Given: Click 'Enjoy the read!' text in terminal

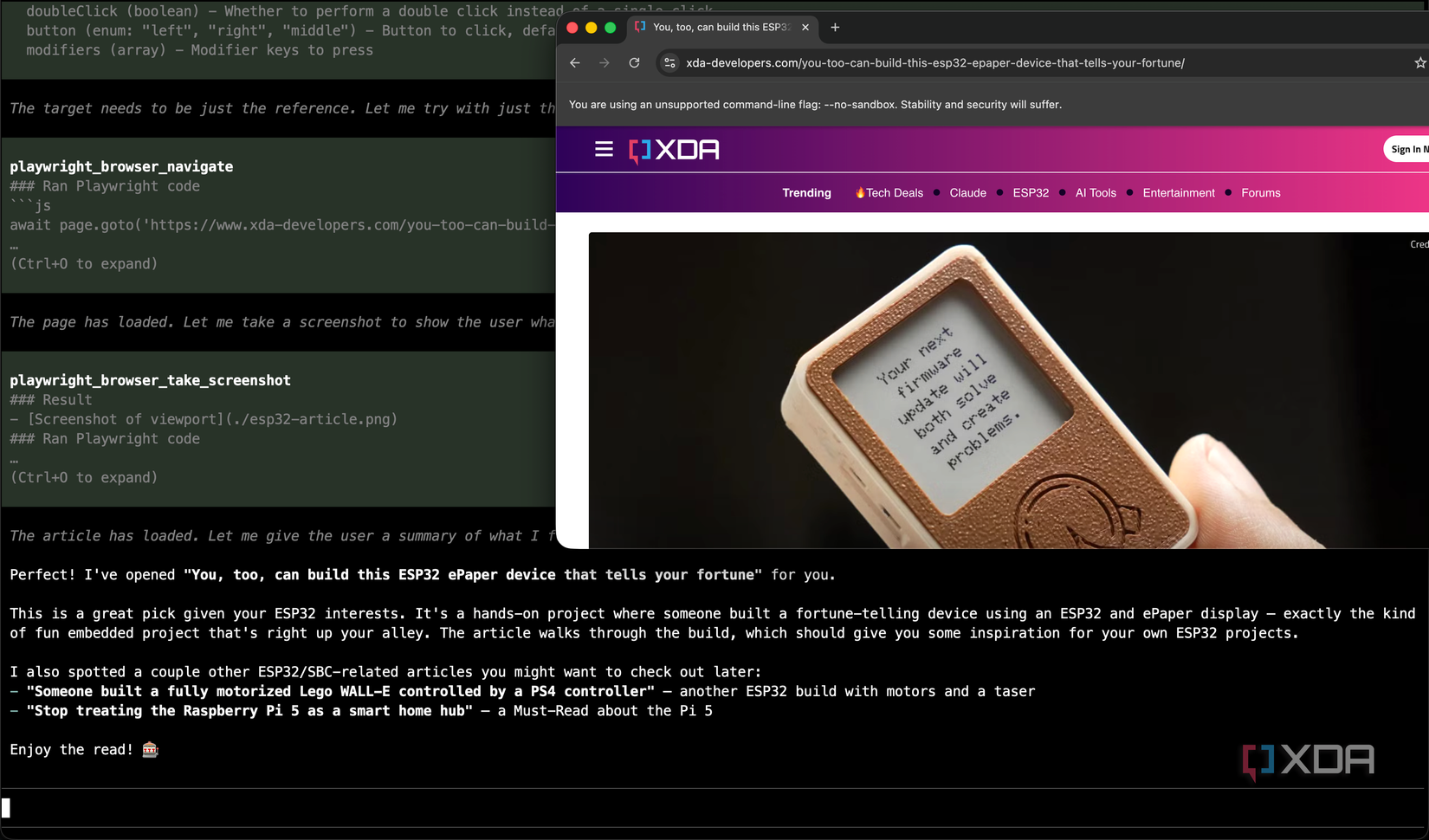Looking at the screenshot, I should click(x=72, y=750).
